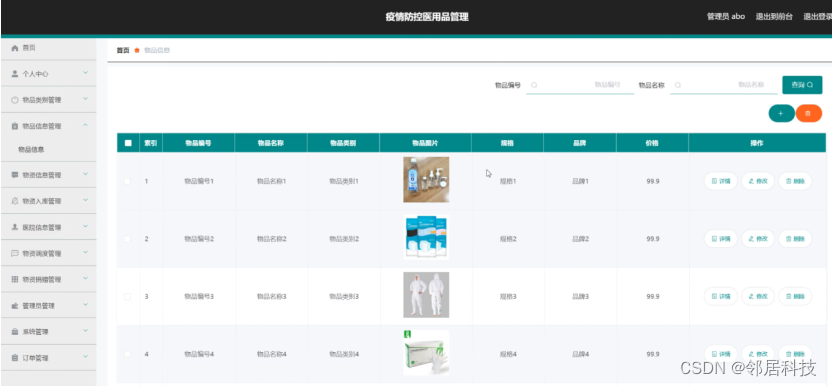
Task: Click the person icon next to 个人中心
Action: coord(15,74)
